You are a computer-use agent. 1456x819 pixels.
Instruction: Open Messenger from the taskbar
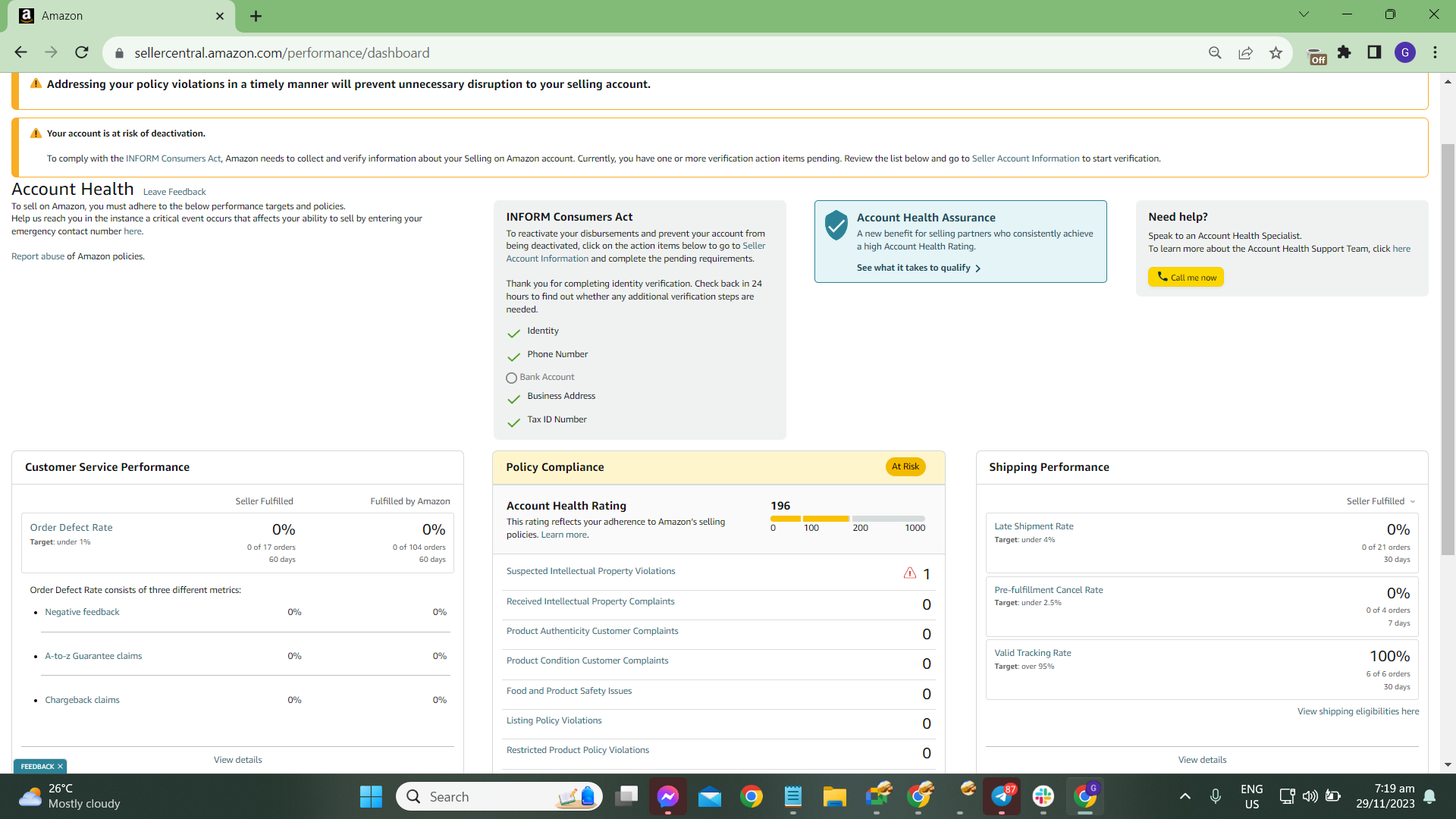667,796
